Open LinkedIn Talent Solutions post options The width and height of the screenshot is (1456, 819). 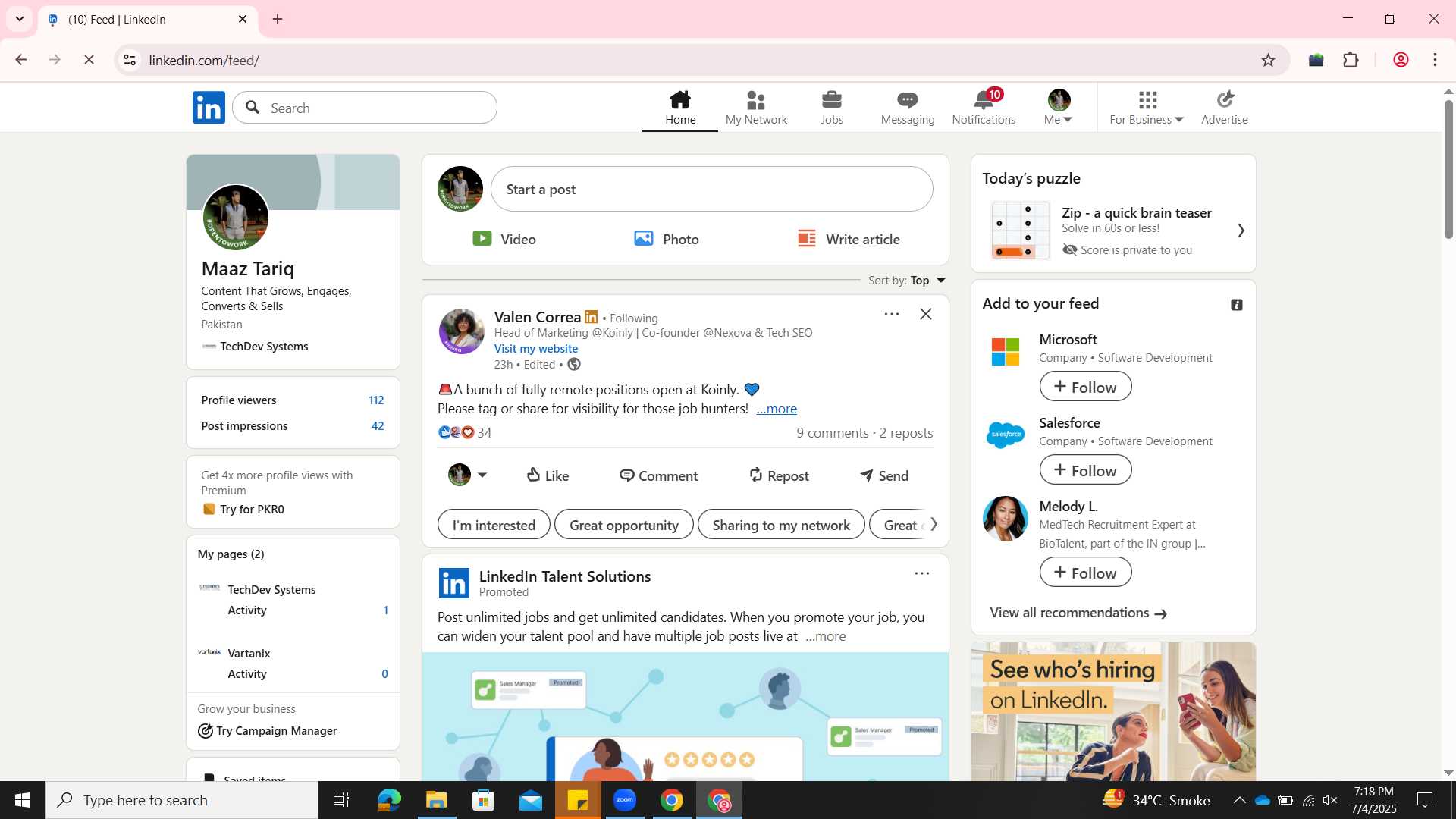tap(921, 574)
